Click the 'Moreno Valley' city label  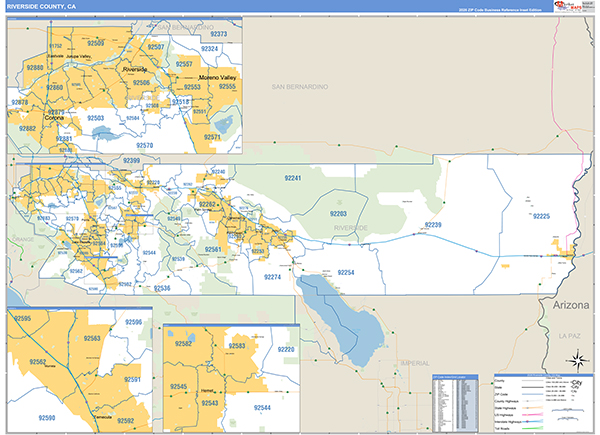(x=217, y=78)
